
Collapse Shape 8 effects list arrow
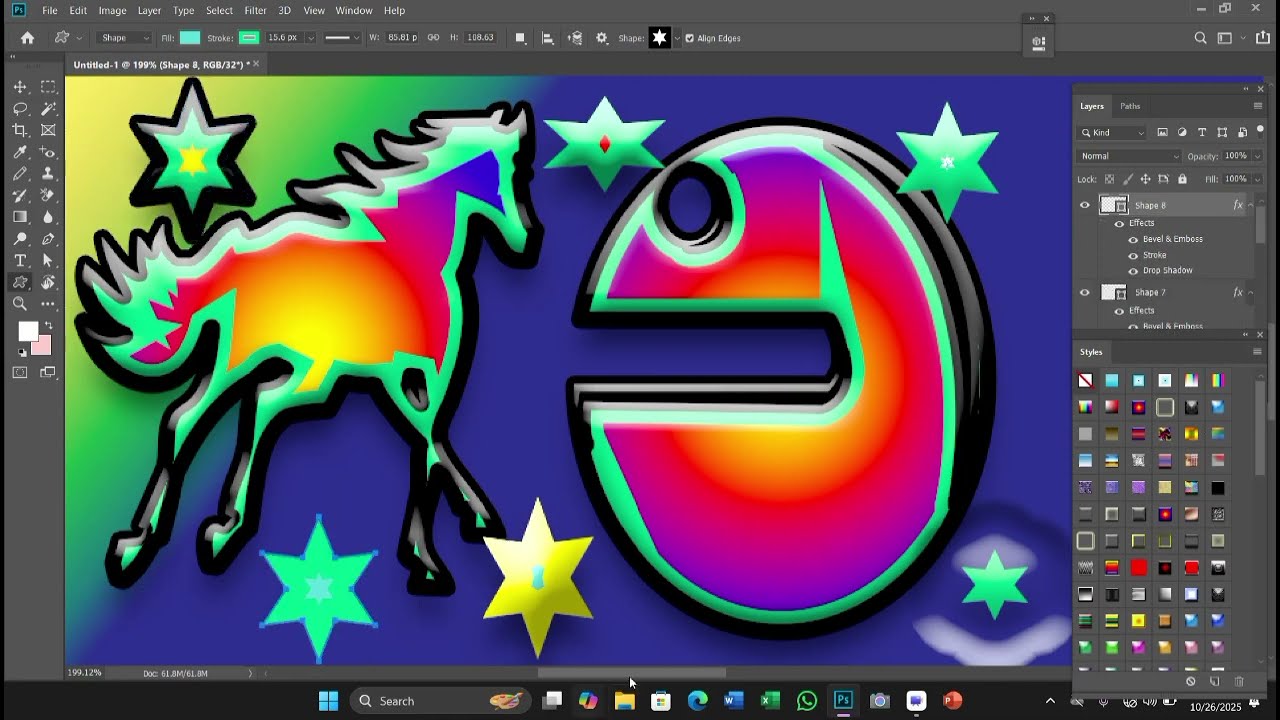coord(1251,205)
